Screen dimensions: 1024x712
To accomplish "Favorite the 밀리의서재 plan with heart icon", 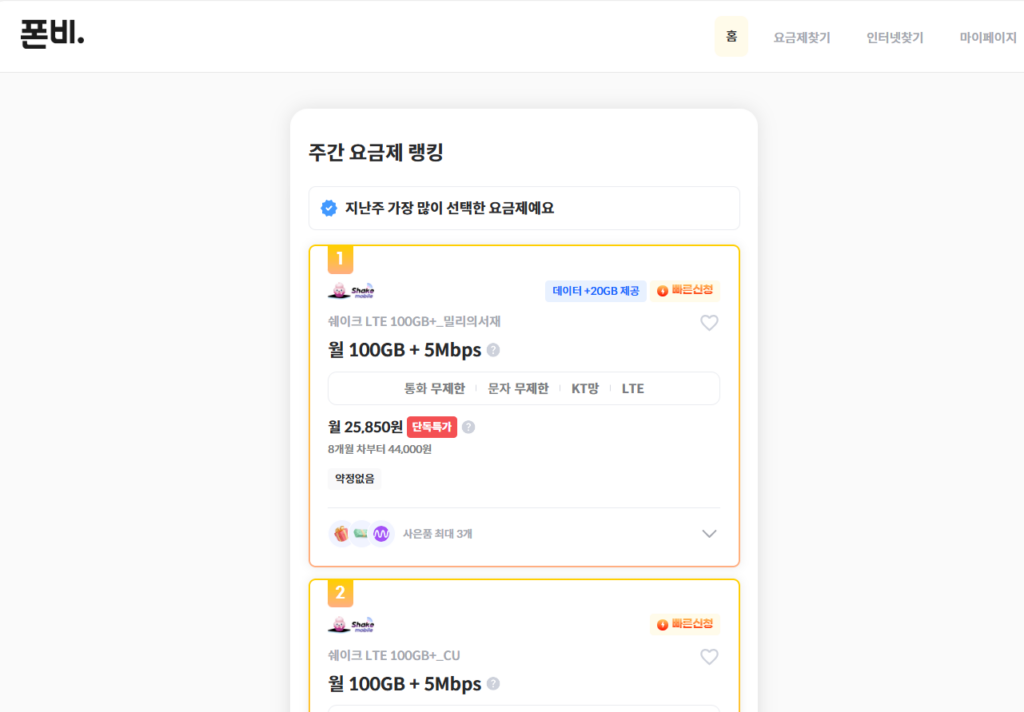I will [x=709, y=323].
